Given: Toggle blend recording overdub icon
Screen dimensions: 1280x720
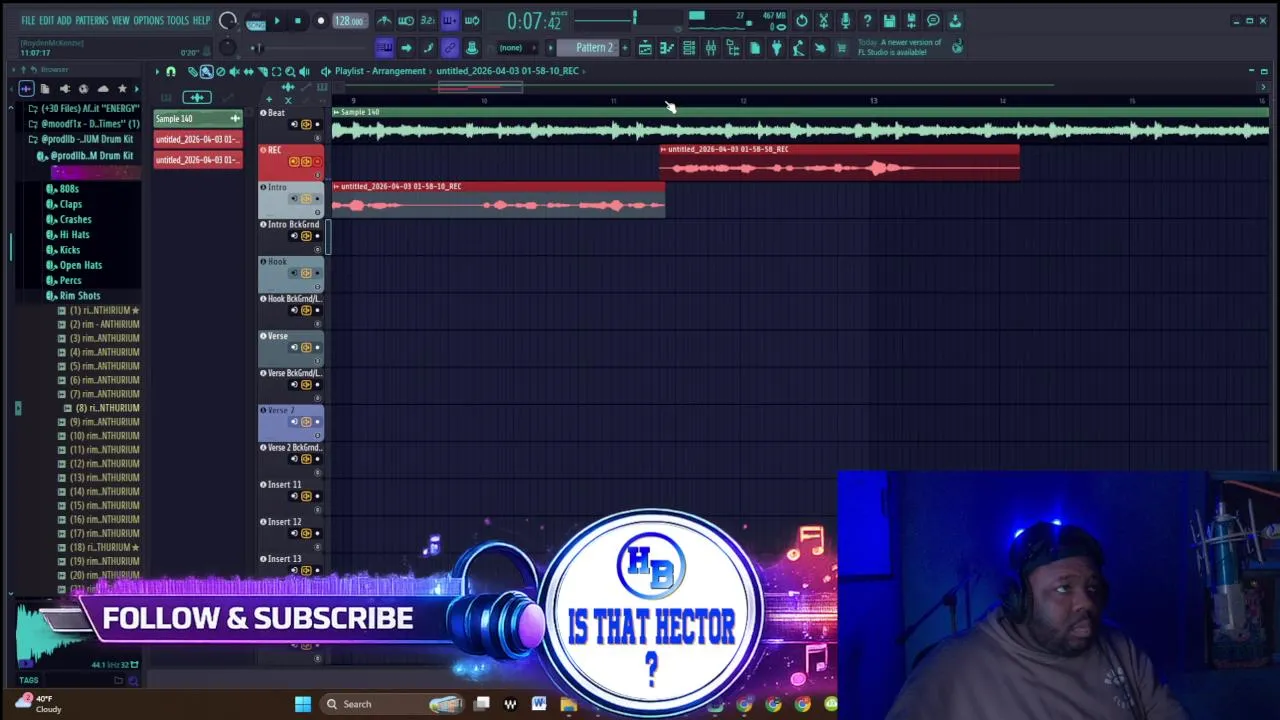Looking at the screenshot, I should click(x=449, y=20).
